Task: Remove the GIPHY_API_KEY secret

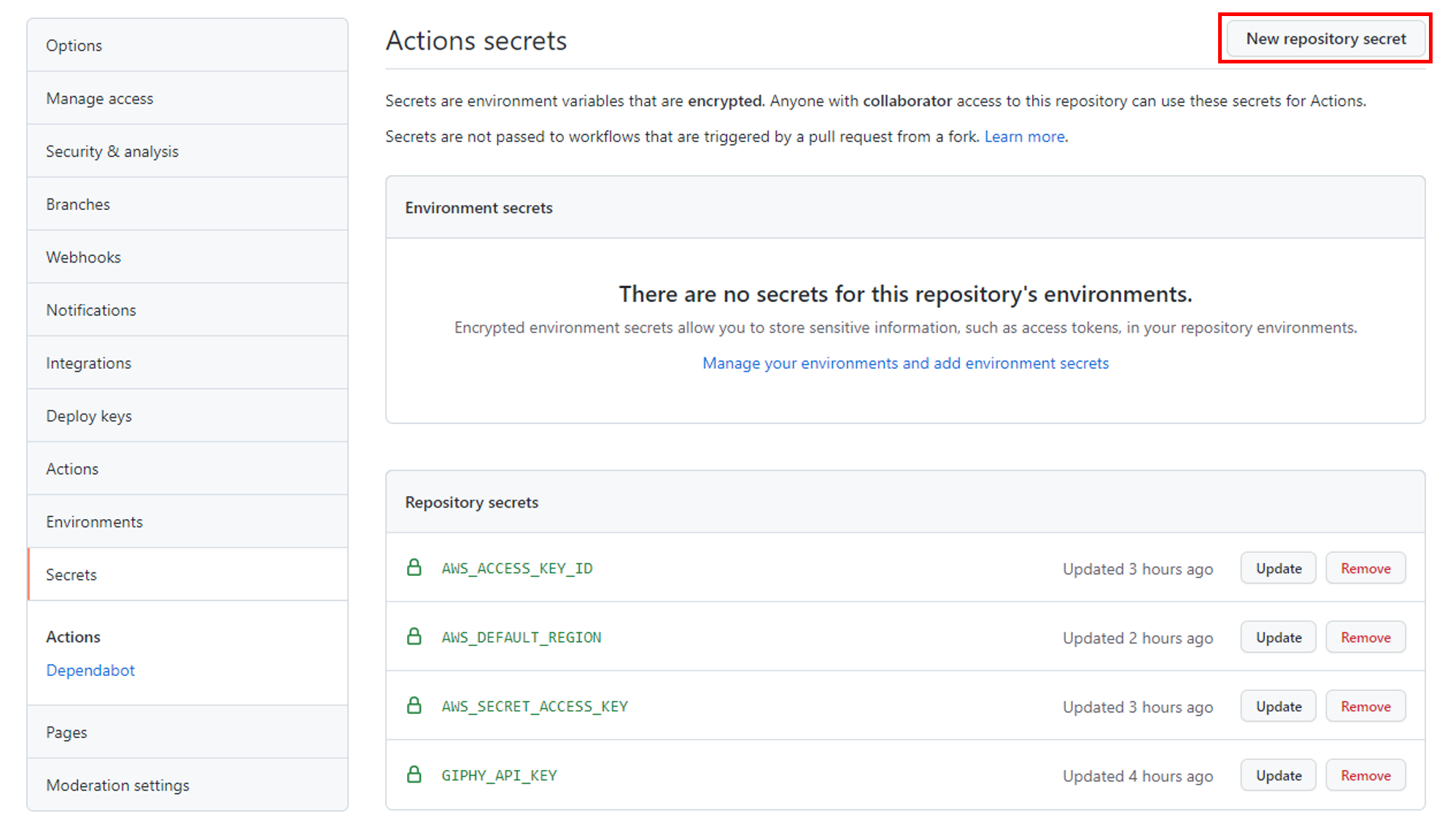Action: tap(1365, 775)
